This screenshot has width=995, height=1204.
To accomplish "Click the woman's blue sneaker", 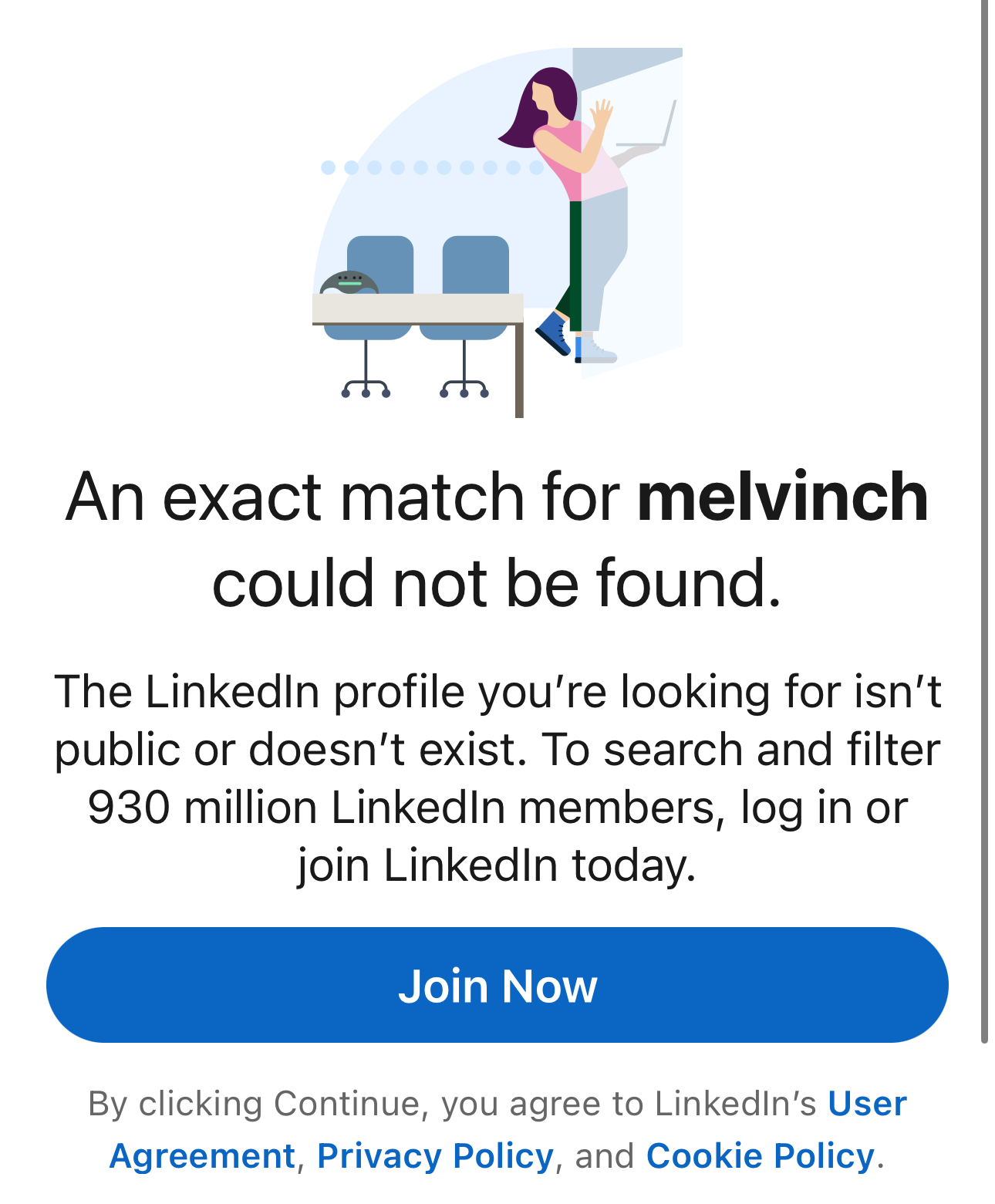I will pos(555,333).
